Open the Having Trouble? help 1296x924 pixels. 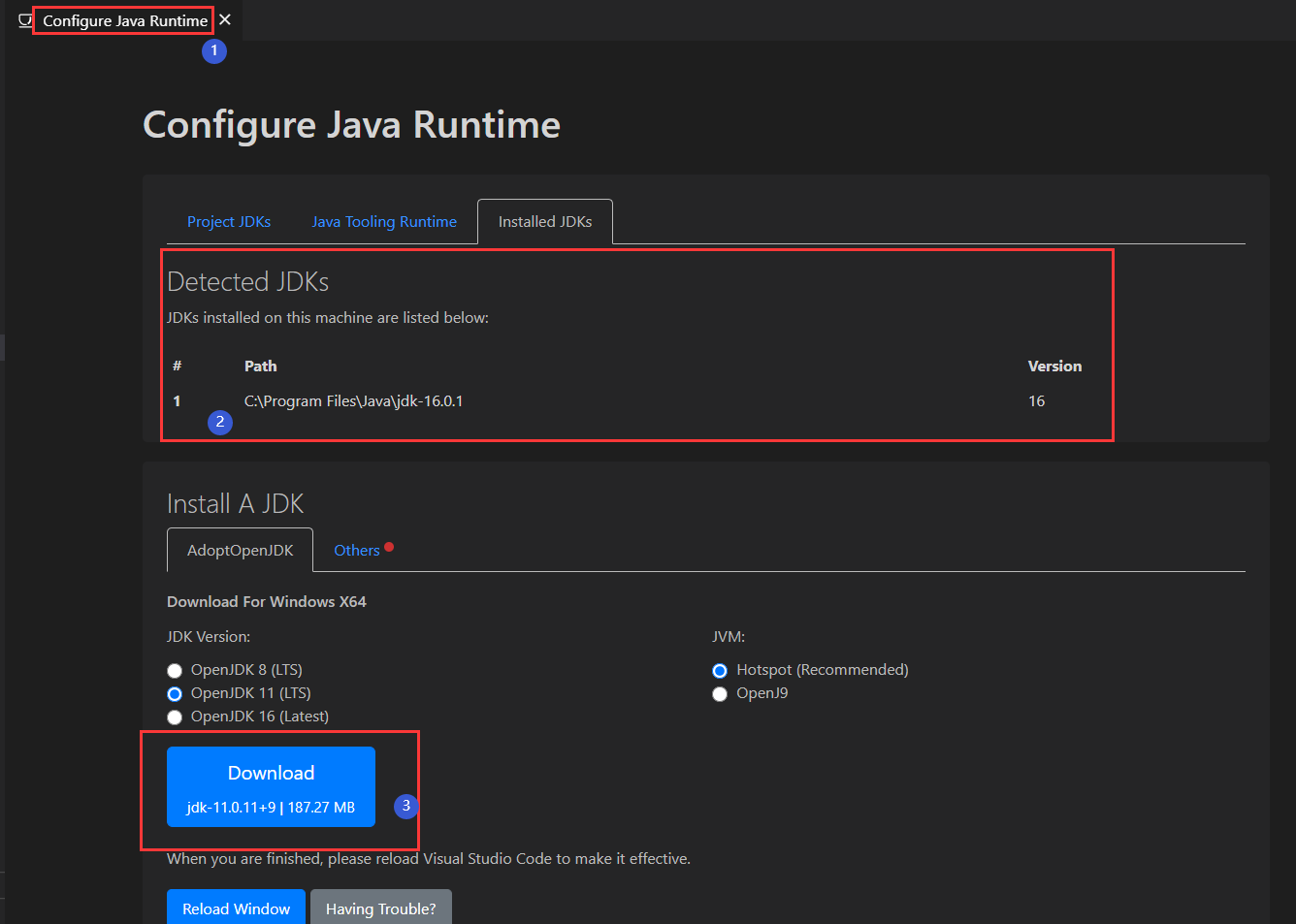[x=380, y=908]
